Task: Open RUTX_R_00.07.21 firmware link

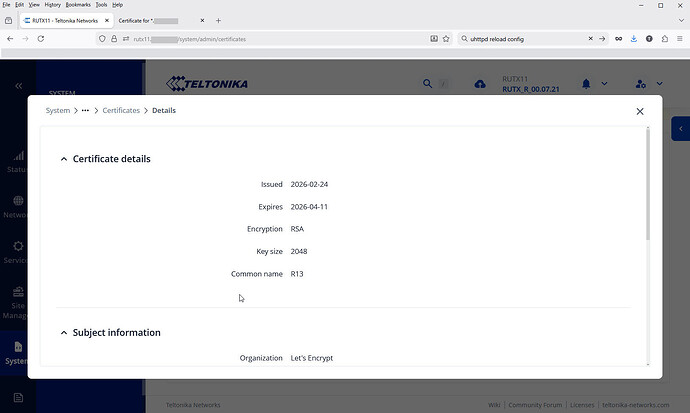Action: 531,89
